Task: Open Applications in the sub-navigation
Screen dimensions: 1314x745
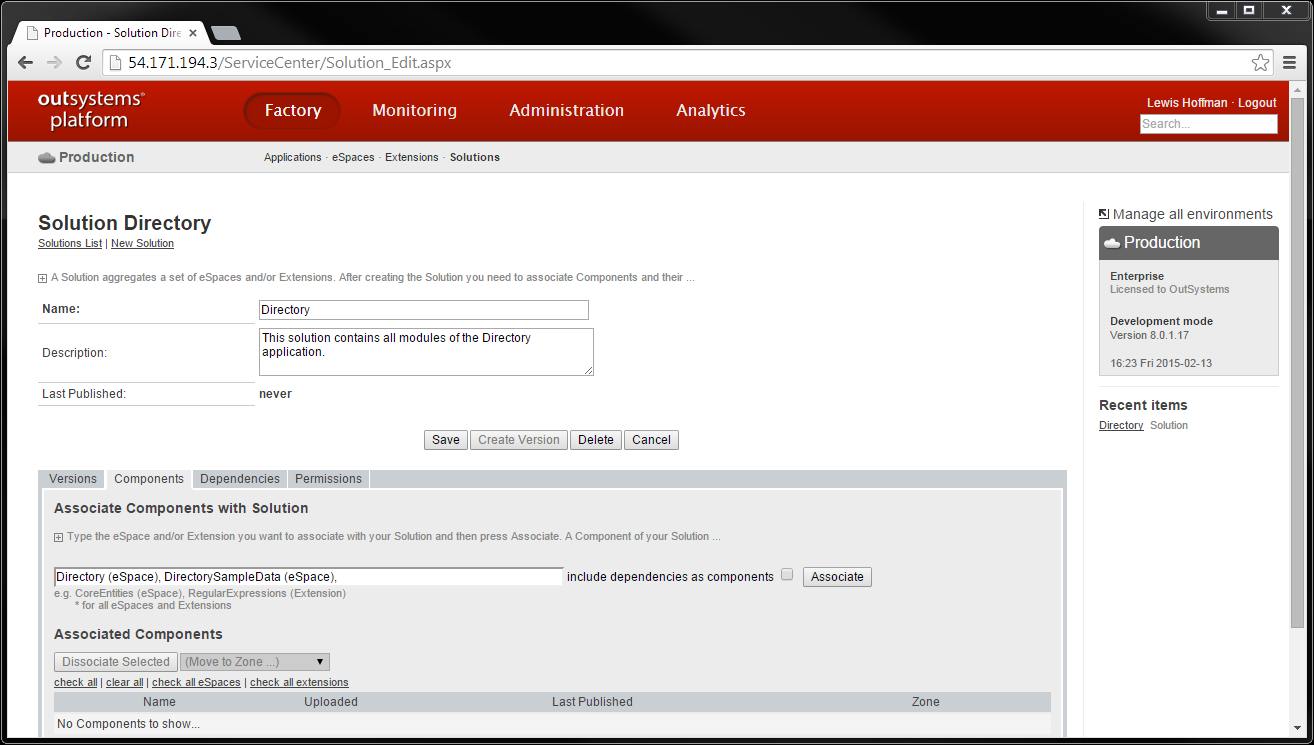Action: 293,157
